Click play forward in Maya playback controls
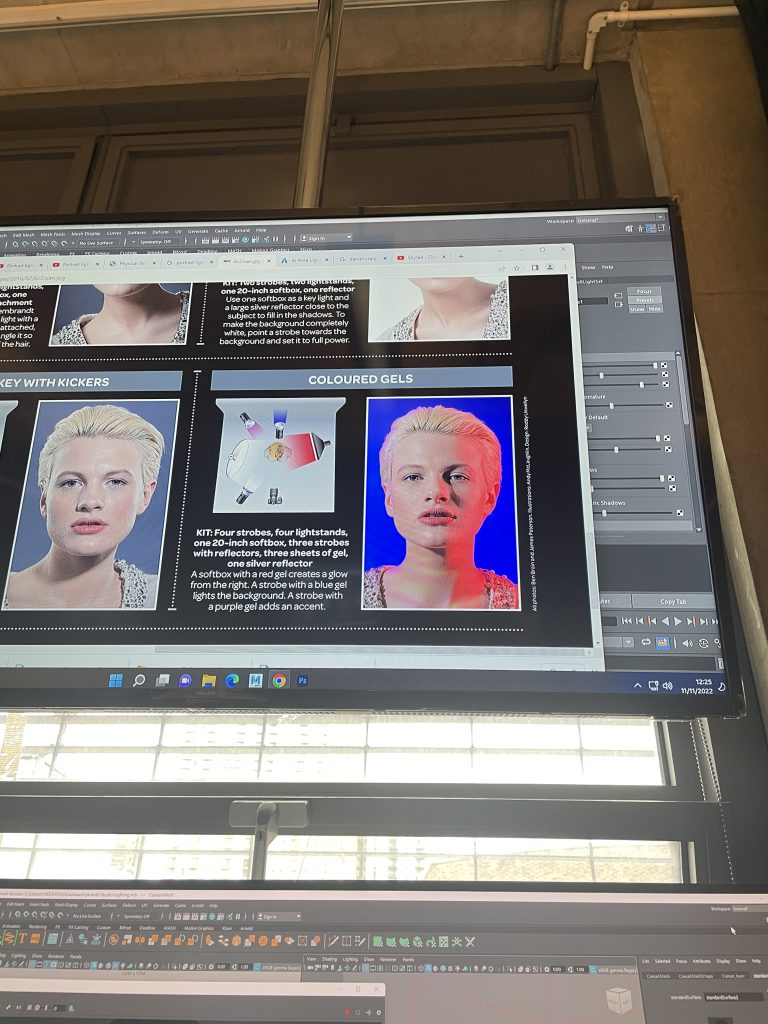This screenshot has width=768, height=1024. pyautogui.click(x=678, y=621)
